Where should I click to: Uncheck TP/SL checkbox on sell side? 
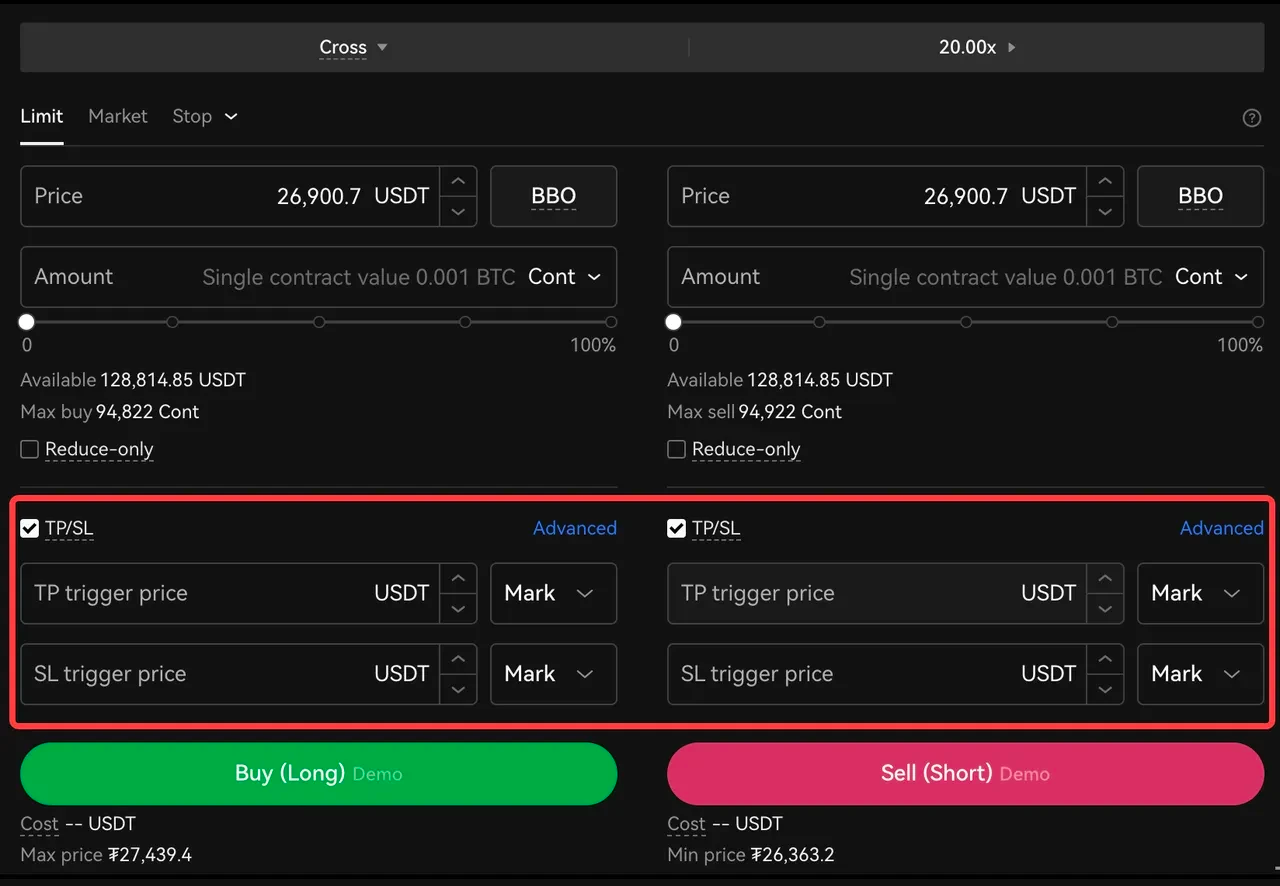[x=677, y=528]
